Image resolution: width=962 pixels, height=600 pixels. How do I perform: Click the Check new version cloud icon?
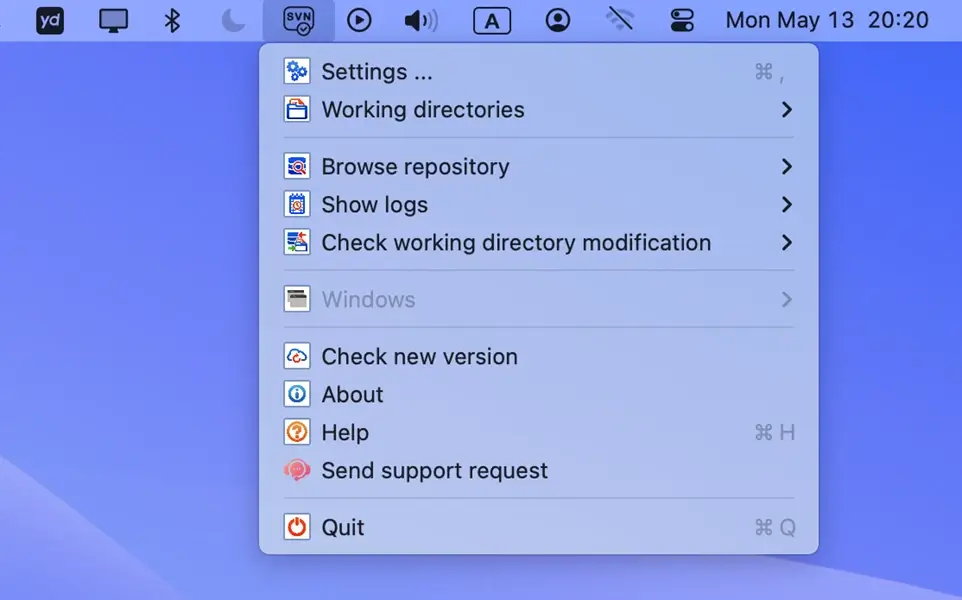(x=297, y=356)
